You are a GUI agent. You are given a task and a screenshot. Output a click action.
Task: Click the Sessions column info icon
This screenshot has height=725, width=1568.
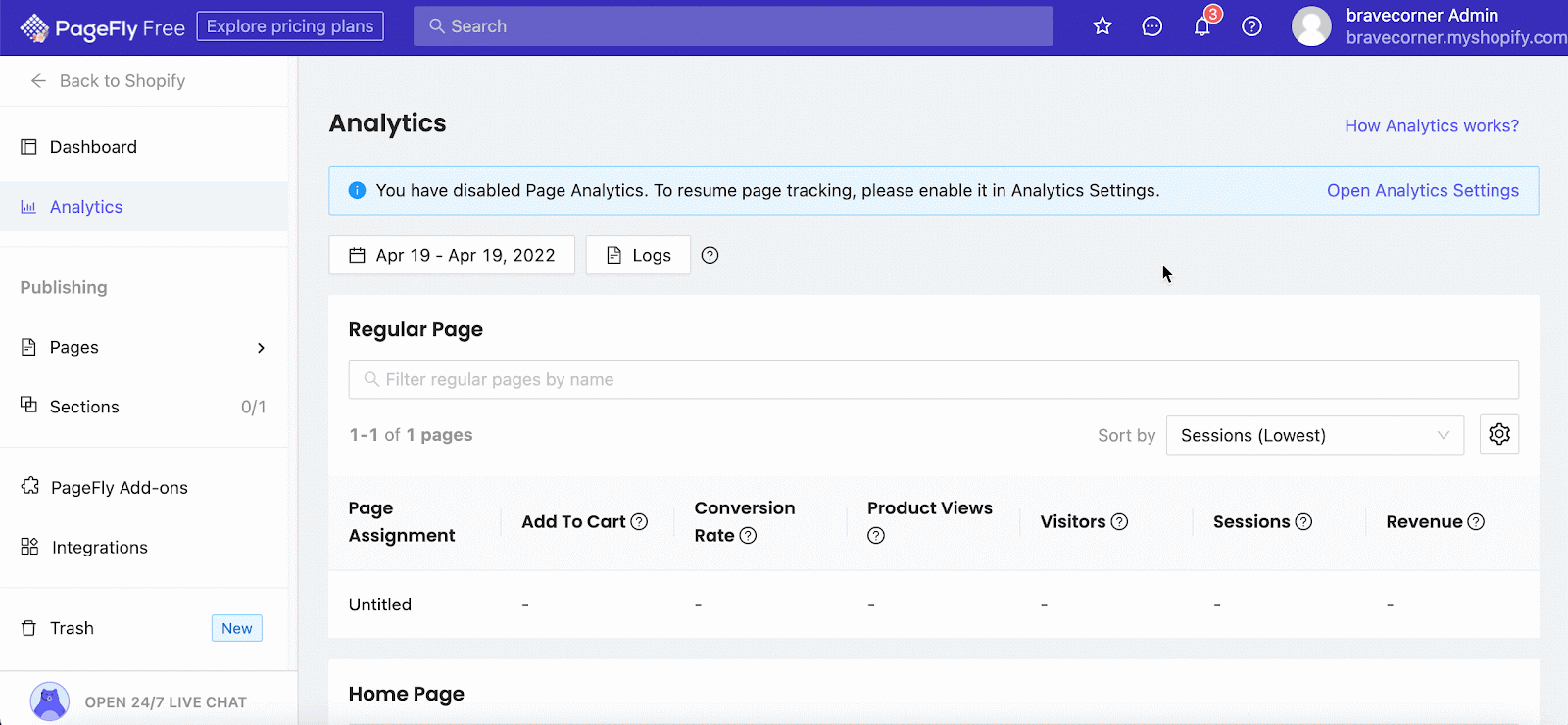click(x=1303, y=522)
